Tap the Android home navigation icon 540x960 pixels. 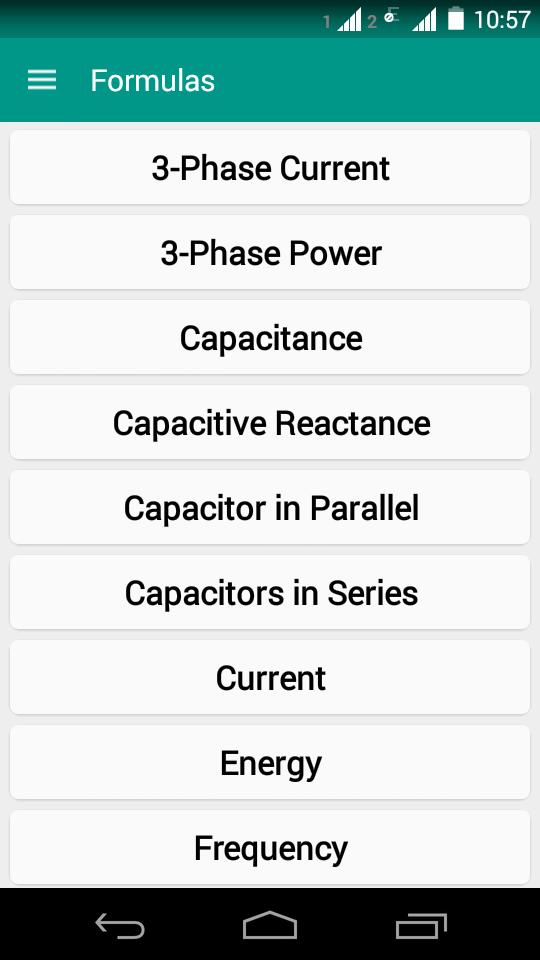270,924
